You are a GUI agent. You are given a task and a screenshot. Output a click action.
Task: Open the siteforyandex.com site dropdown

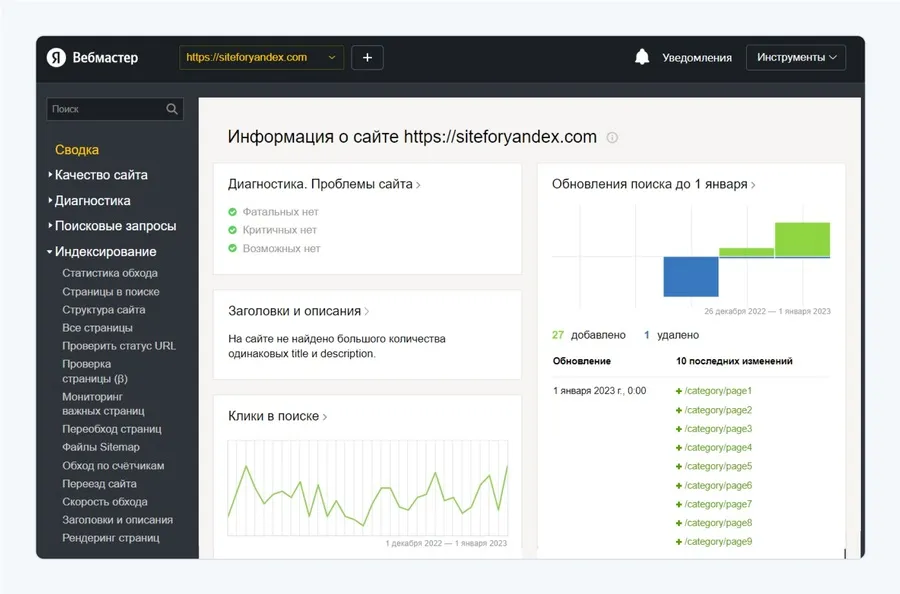coord(261,58)
